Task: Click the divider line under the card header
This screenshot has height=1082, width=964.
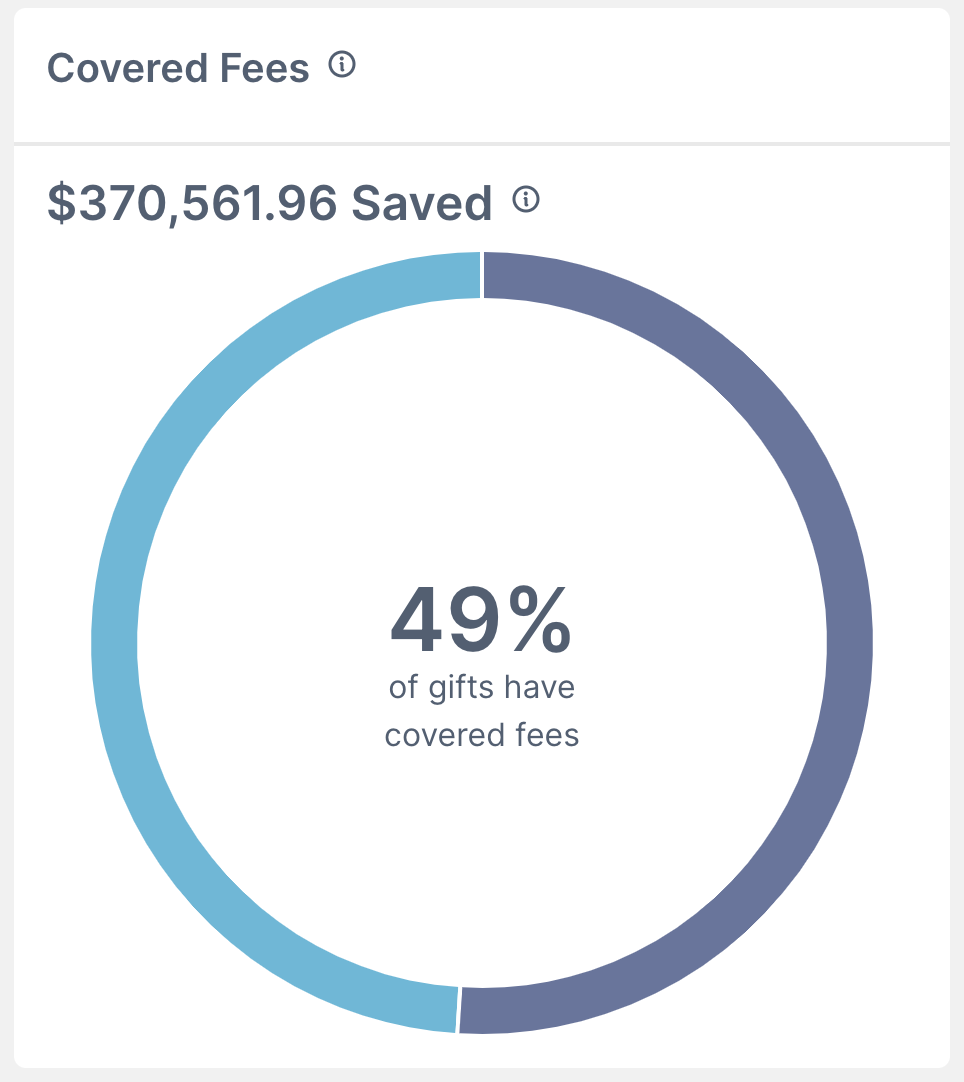Action: [x=482, y=144]
